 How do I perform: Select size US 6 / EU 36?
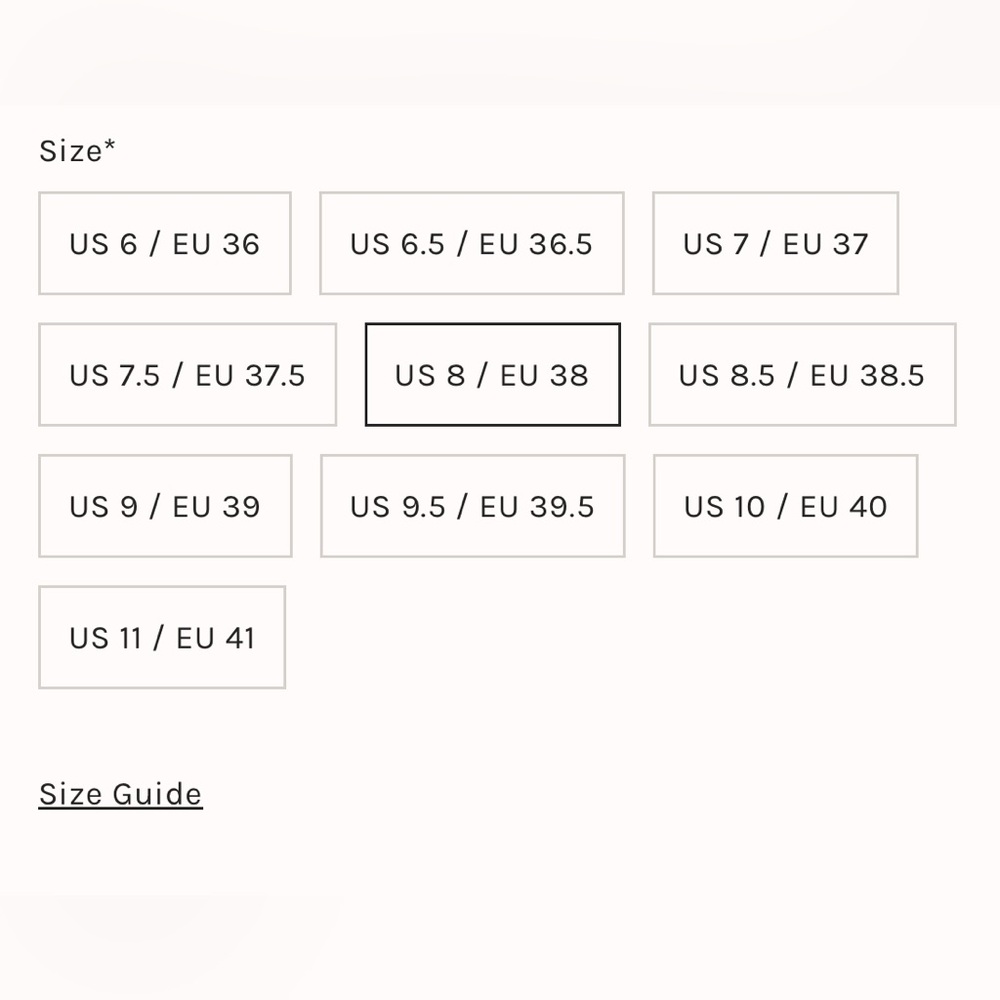165,243
